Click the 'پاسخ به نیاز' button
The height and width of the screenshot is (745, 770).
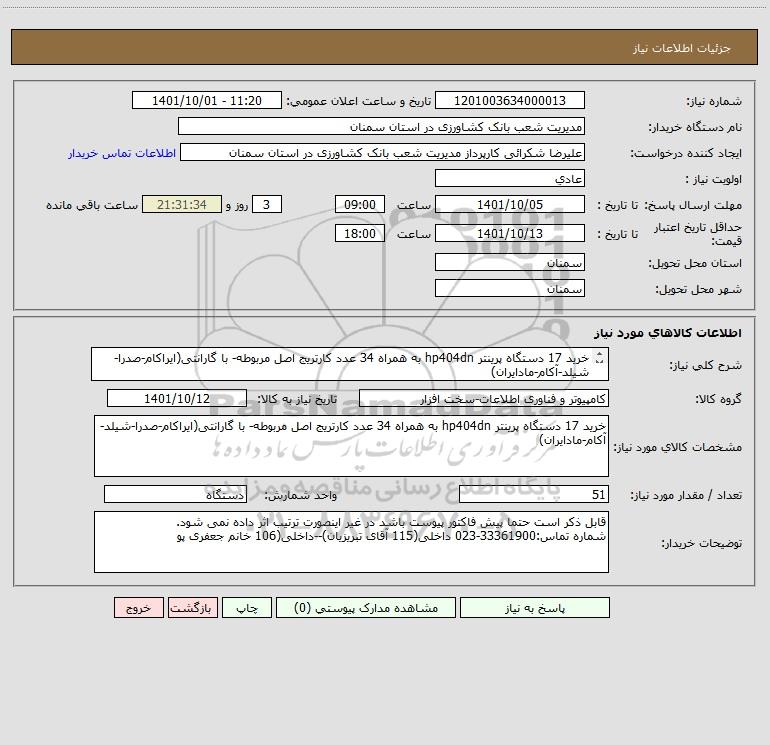pos(535,607)
